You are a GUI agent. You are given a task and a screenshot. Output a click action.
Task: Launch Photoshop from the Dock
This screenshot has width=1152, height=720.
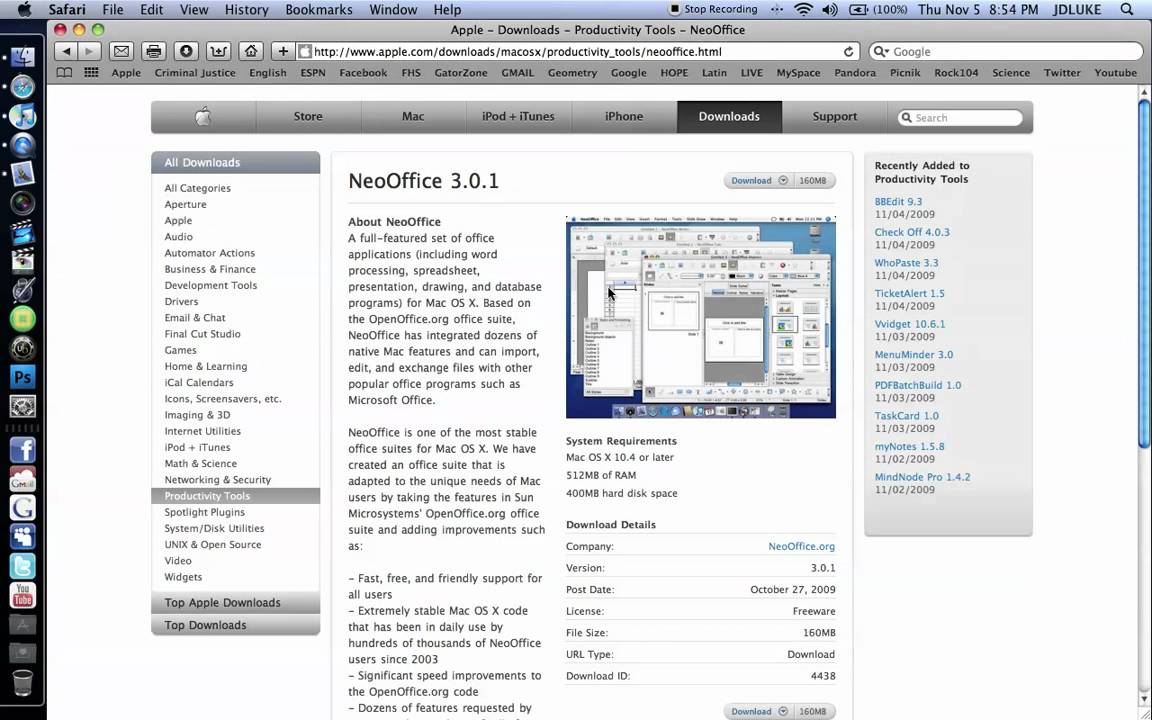pos(23,377)
